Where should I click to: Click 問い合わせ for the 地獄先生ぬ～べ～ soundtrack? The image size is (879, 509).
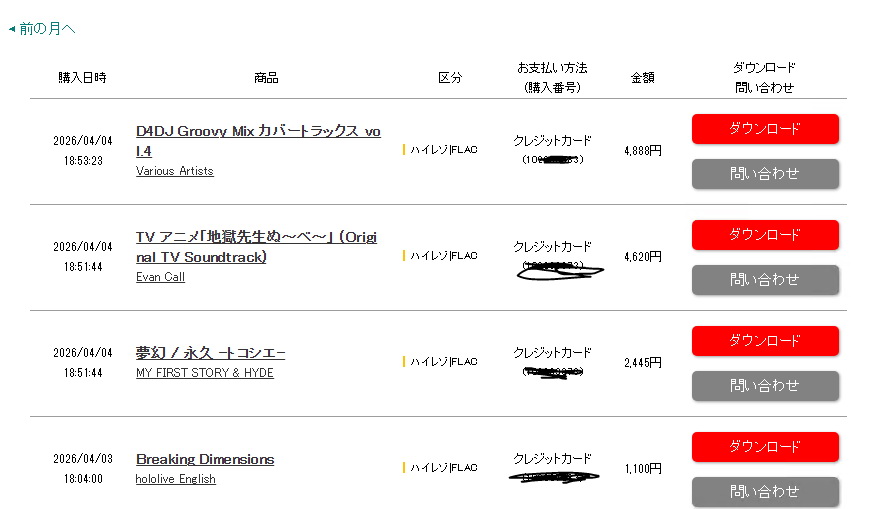(x=765, y=280)
